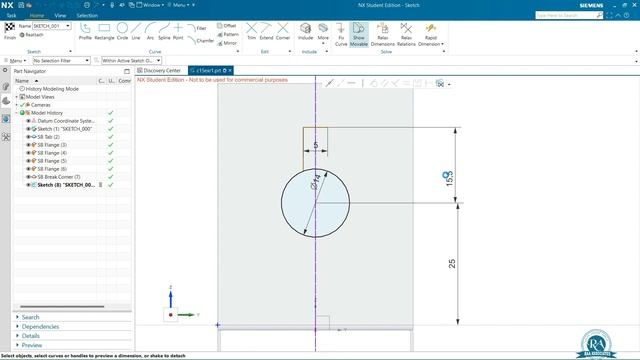Click the 15.5 dimension value
The height and width of the screenshot is (360, 640).
pyautogui.click(x=449, y=179)
